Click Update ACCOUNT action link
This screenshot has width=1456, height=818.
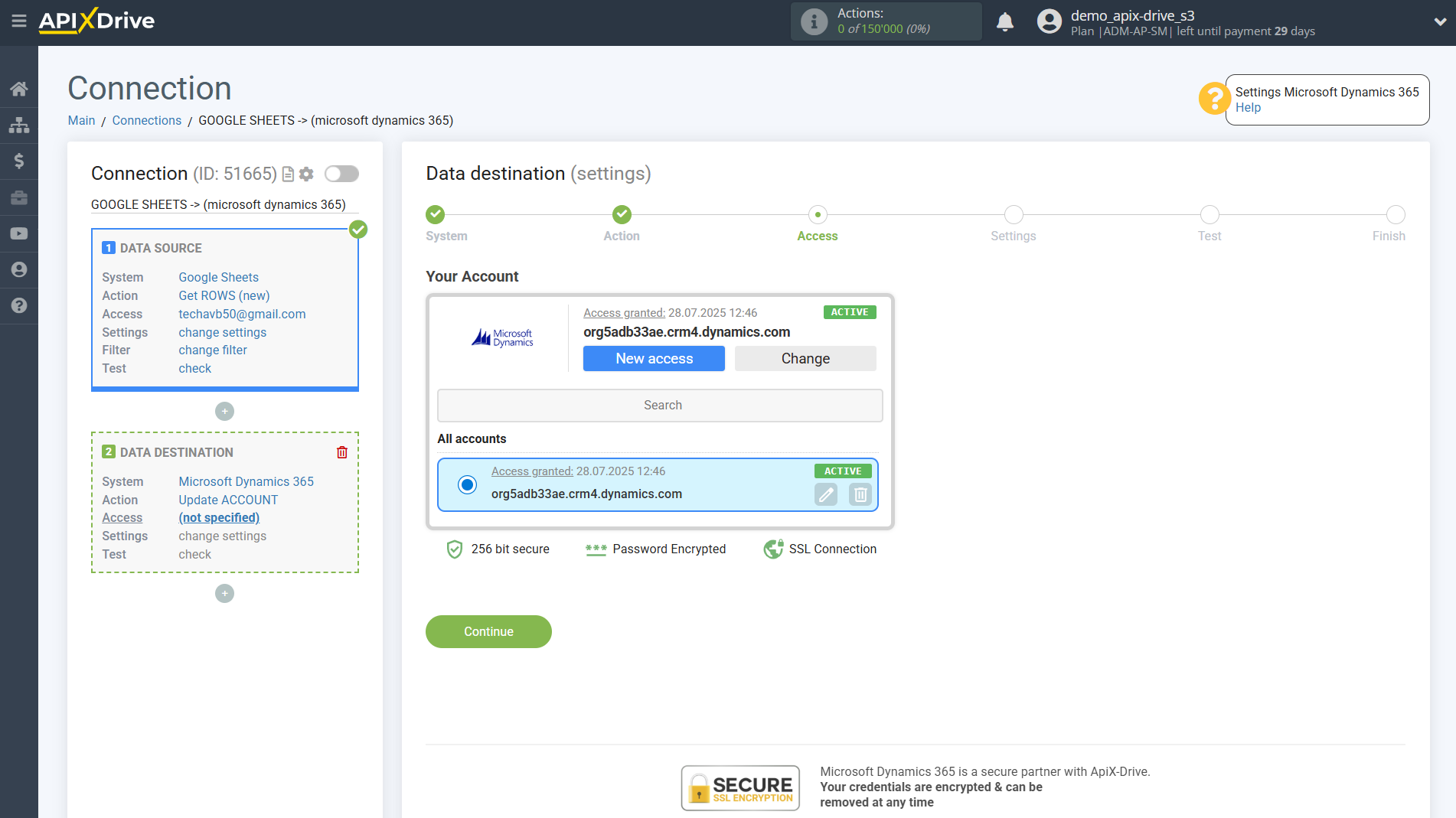(228, 500)
